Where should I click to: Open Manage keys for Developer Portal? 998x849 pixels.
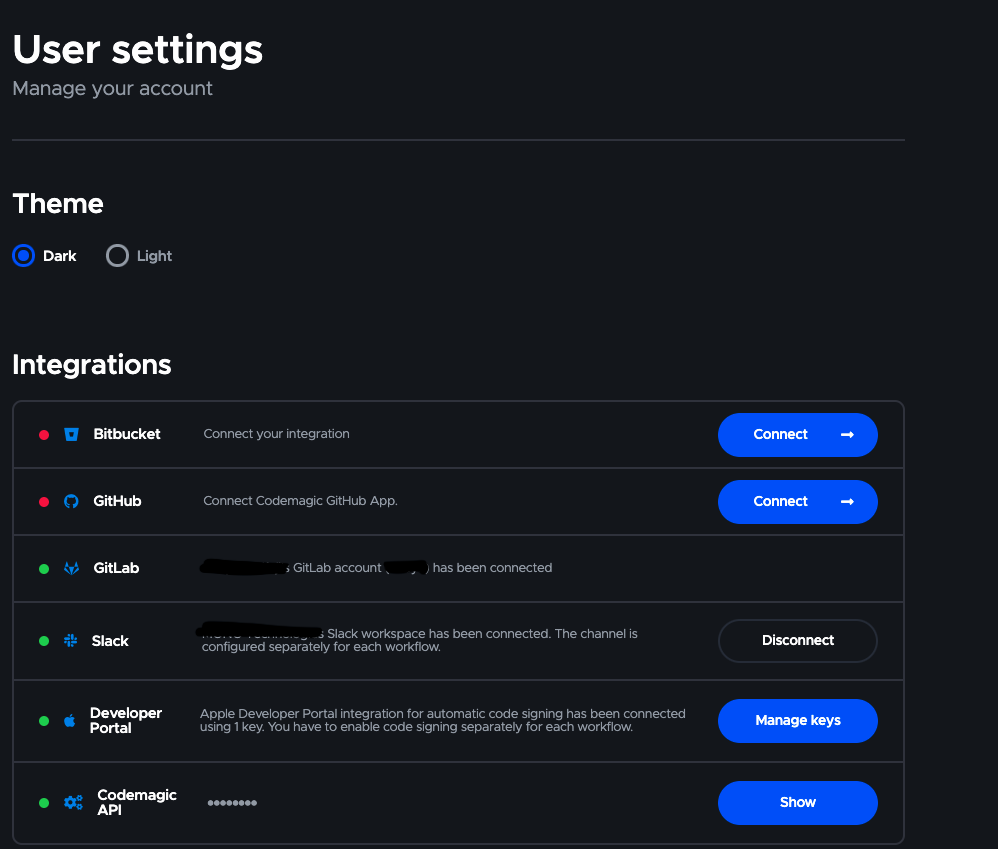click(x=797, y=721)
